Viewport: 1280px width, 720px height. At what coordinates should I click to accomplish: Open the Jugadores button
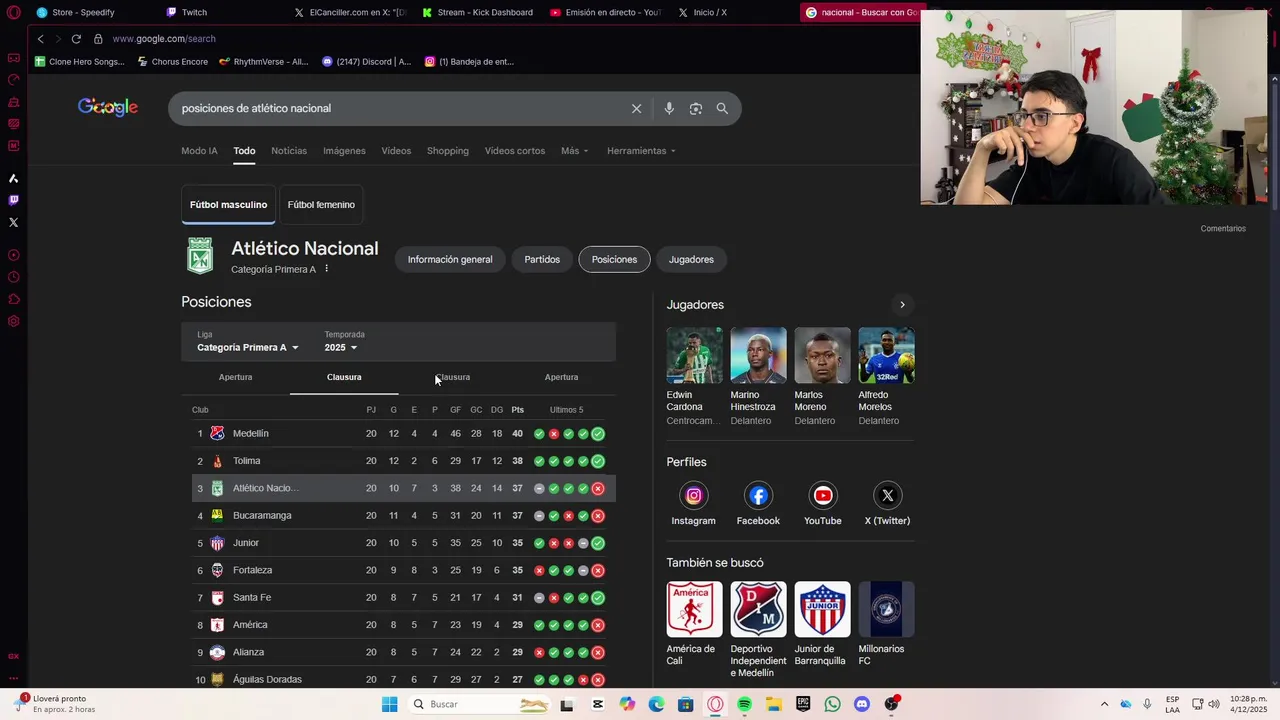click(691, 259)
